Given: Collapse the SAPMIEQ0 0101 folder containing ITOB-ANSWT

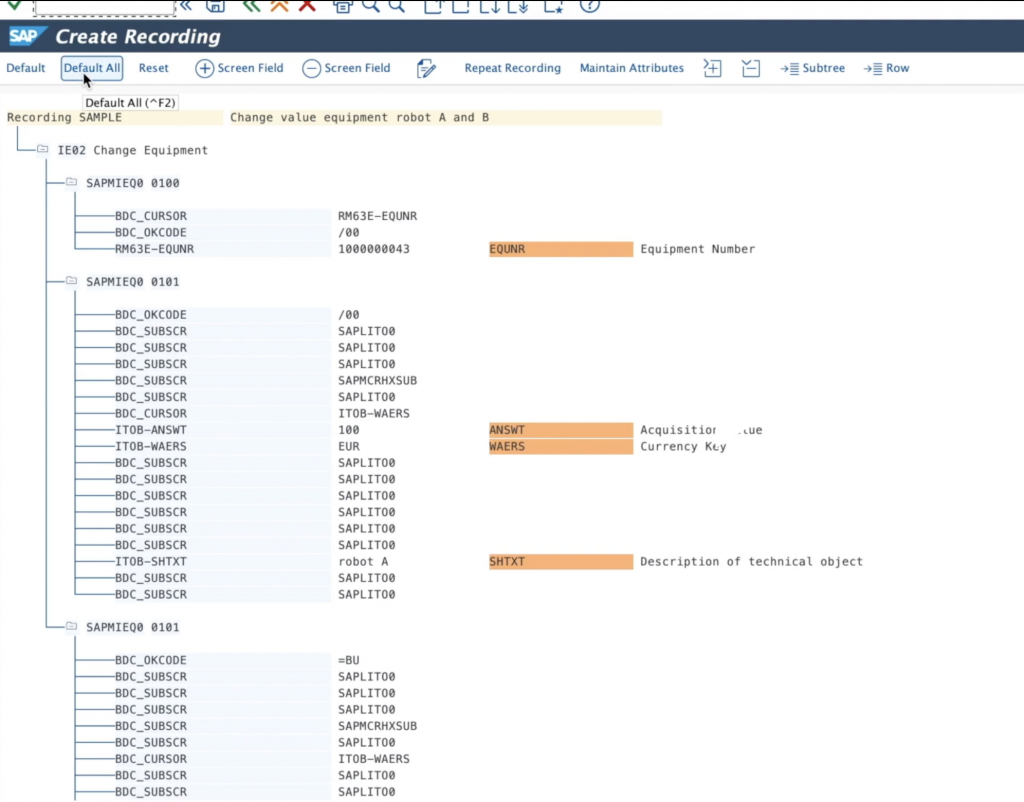Looking at the screenshot, I should pyautogui.click(x=72, y=282).
